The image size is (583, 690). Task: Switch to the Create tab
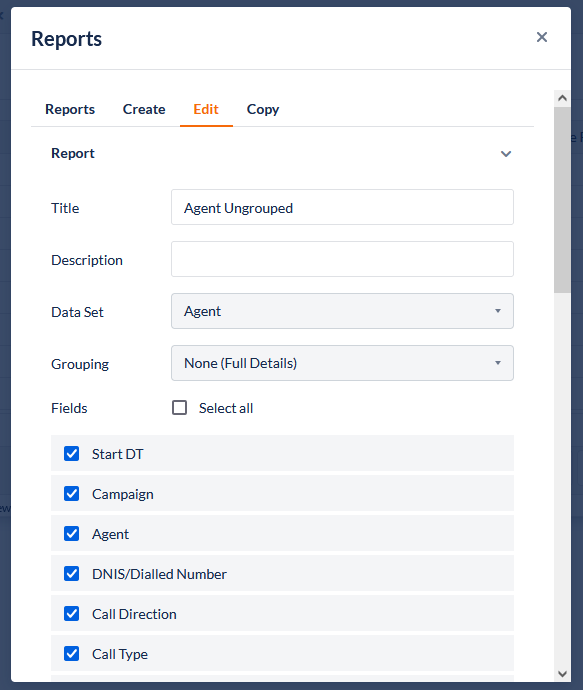(x=144, y=109)
